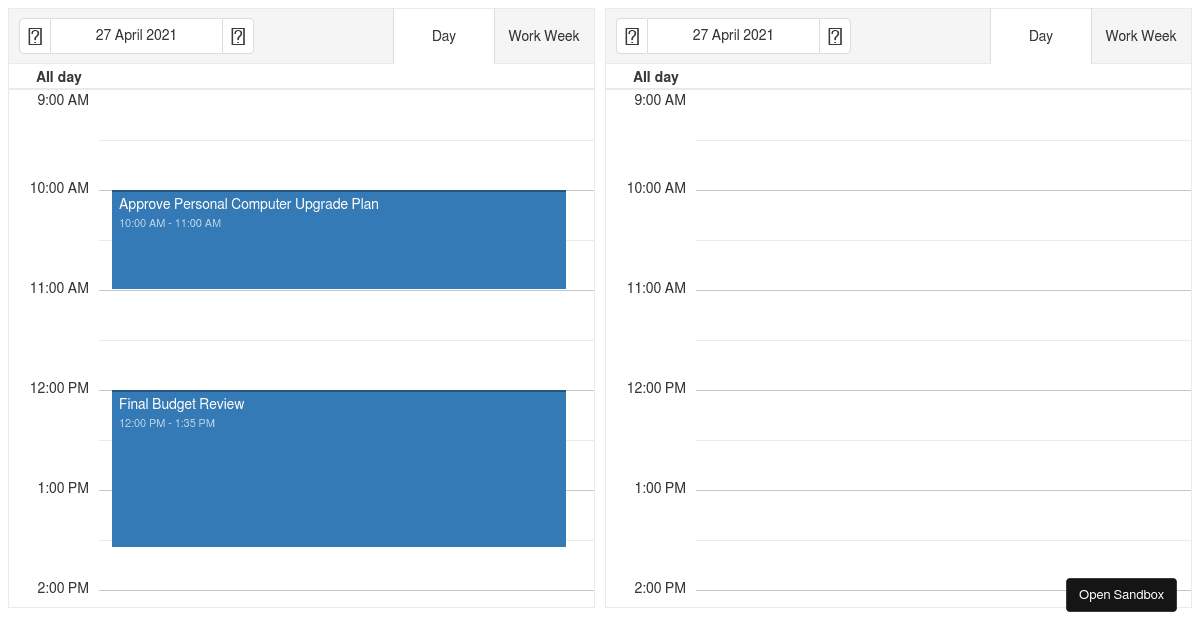Image resolution: width=1200 pixels, height=630 pixels.
Task: Go to next day on left scheduler
Action: click(238, 35)
